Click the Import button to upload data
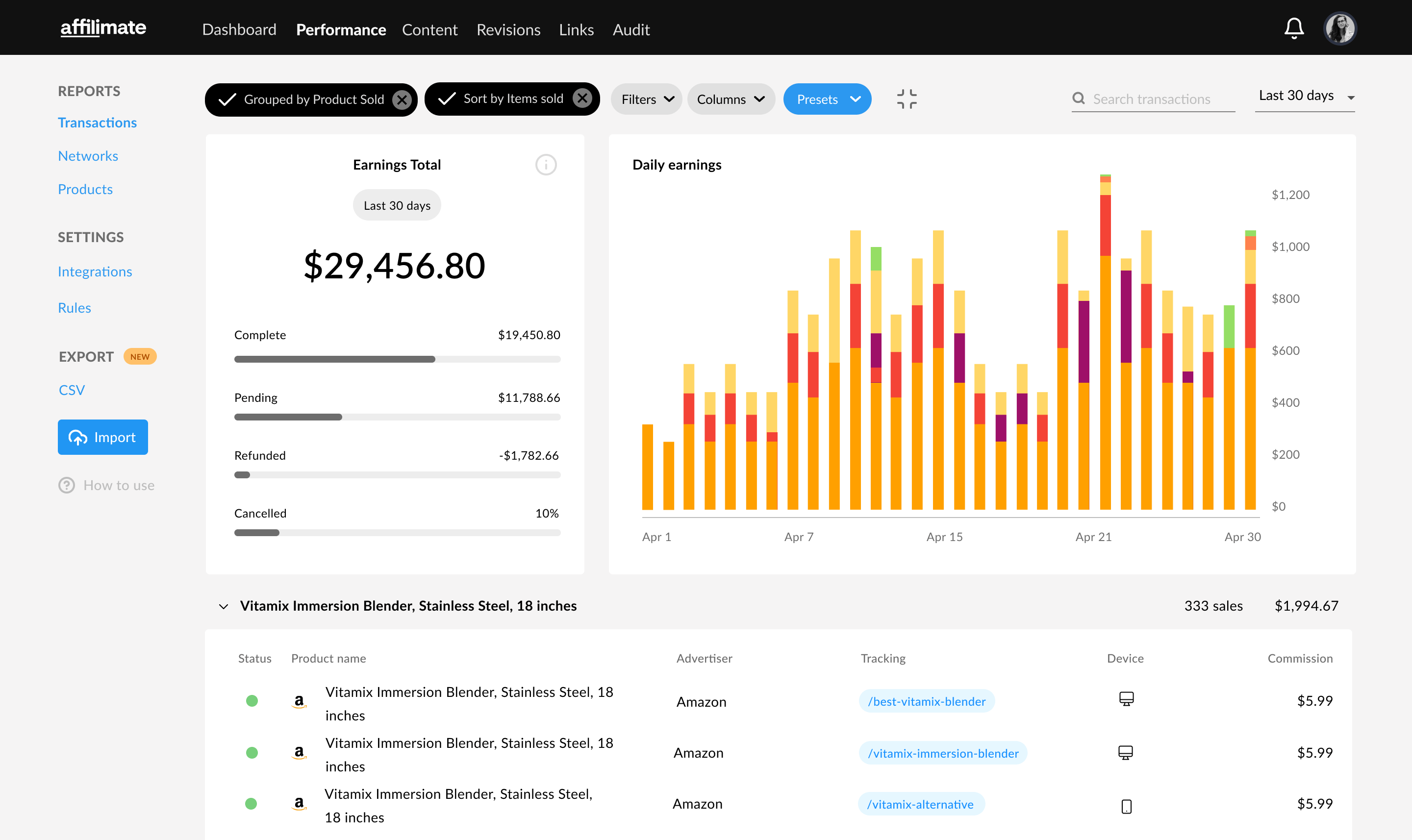Image resolution: width=1412 pixels, height=840 pixels. (x=102, y=437)
